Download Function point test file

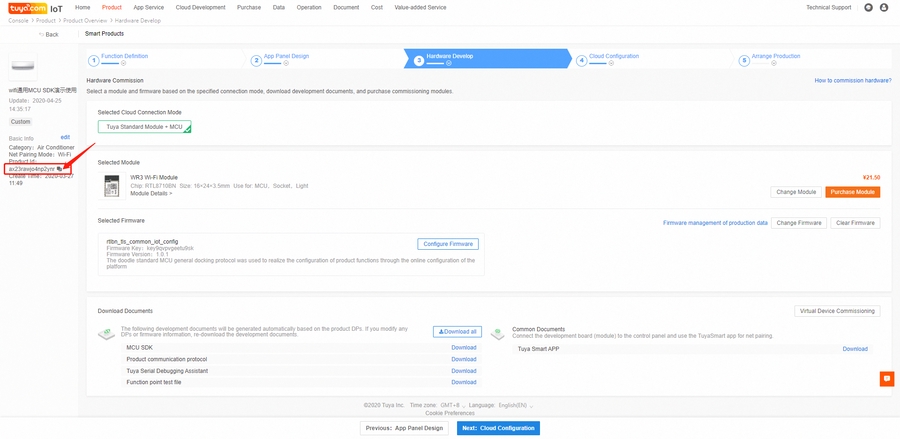[464, 382]
